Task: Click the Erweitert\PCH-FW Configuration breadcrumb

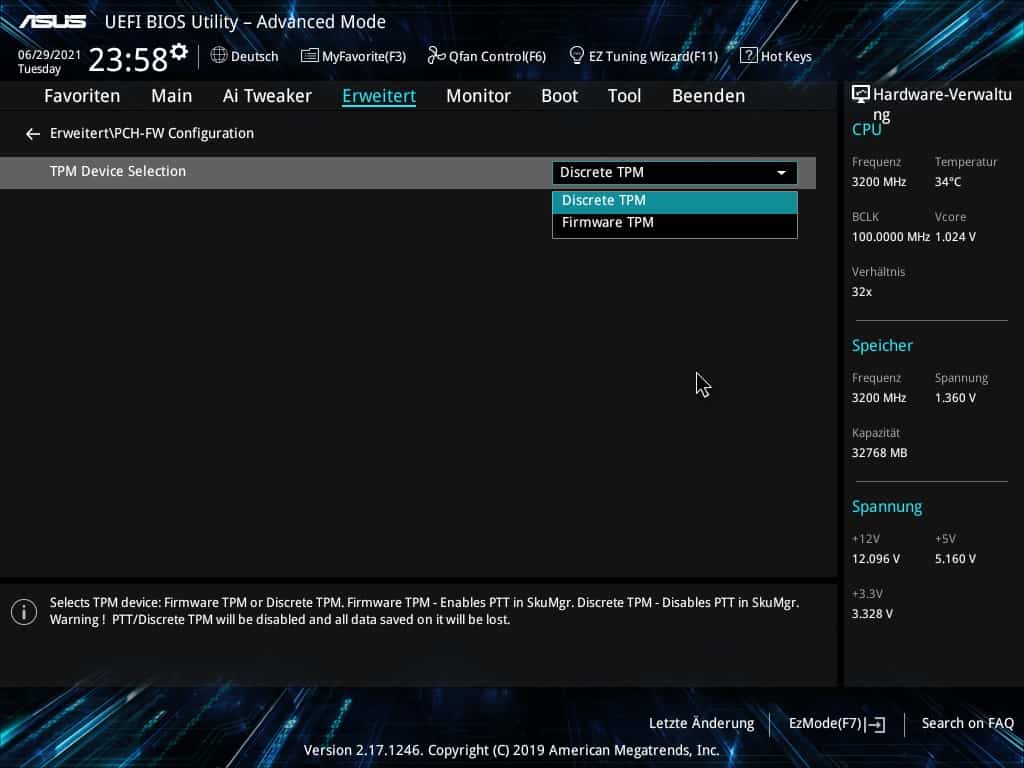Action: tap(152, 133)
